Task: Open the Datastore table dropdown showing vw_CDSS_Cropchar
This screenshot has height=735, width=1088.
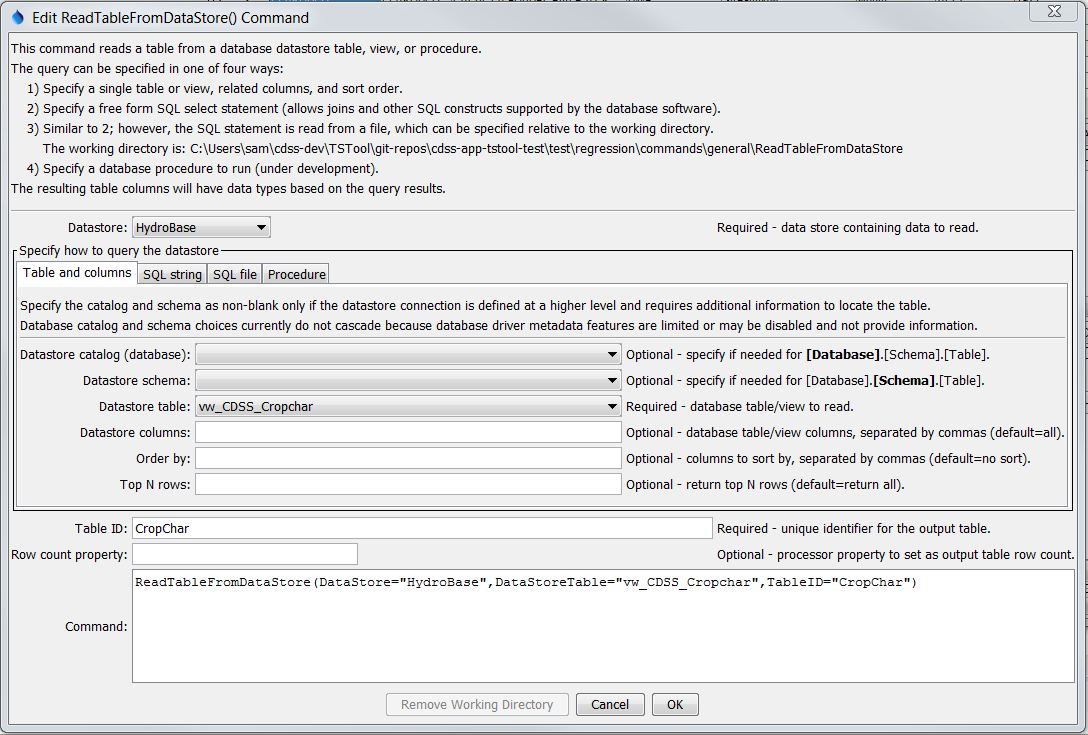Action: [x=612, y=406]
